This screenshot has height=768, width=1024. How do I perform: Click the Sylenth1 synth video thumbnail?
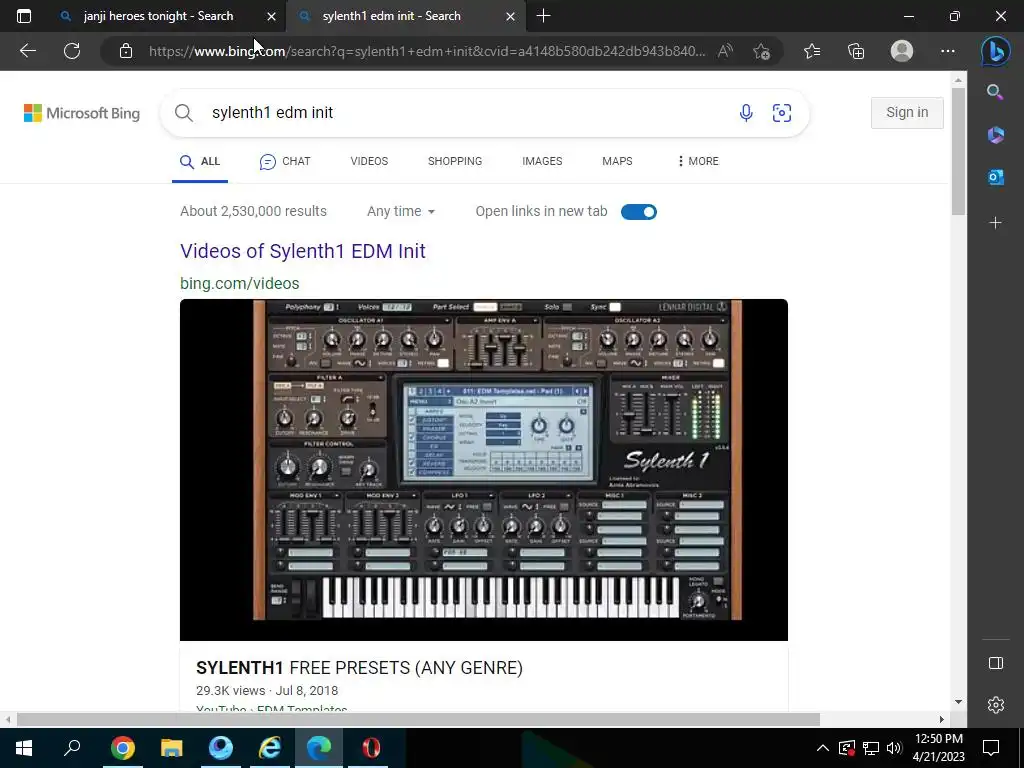click(484, 470)
